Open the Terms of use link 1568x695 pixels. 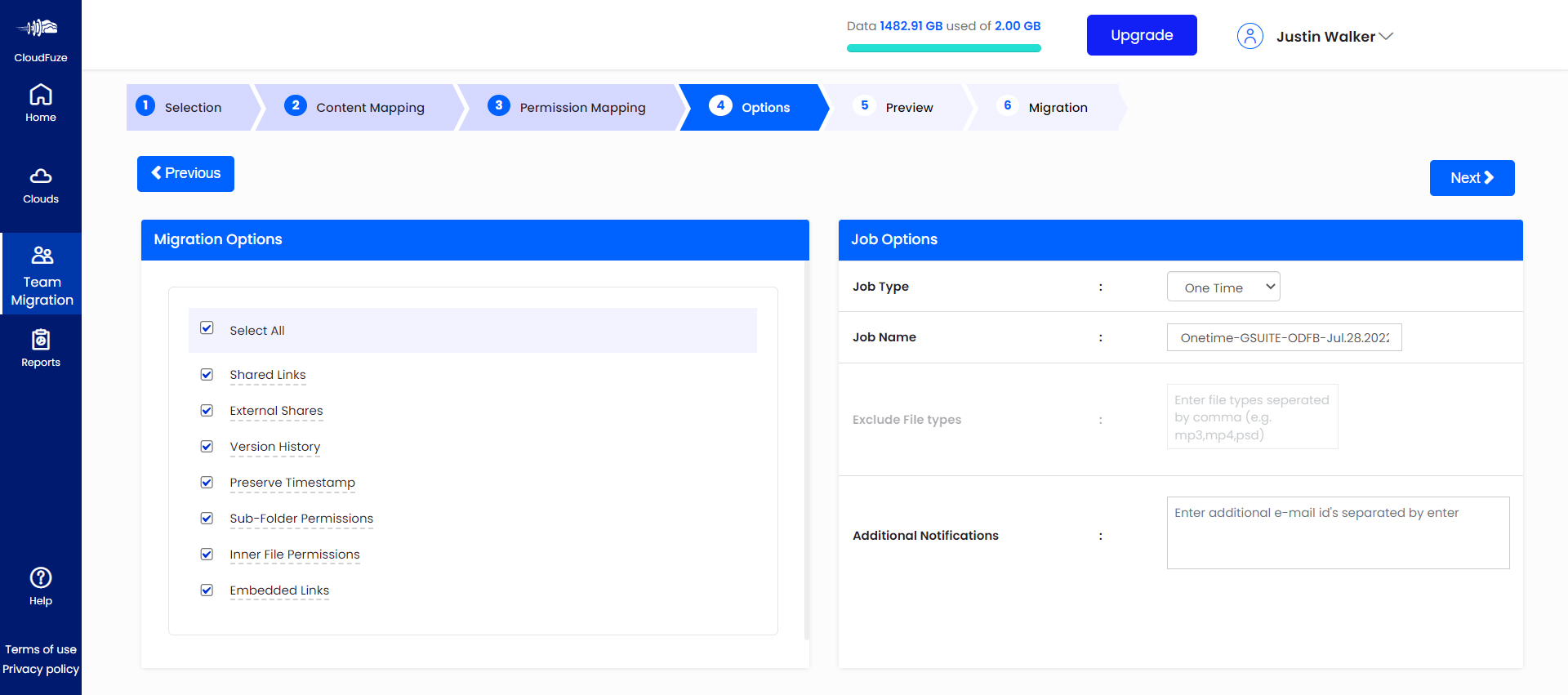[x=41, y=649]
